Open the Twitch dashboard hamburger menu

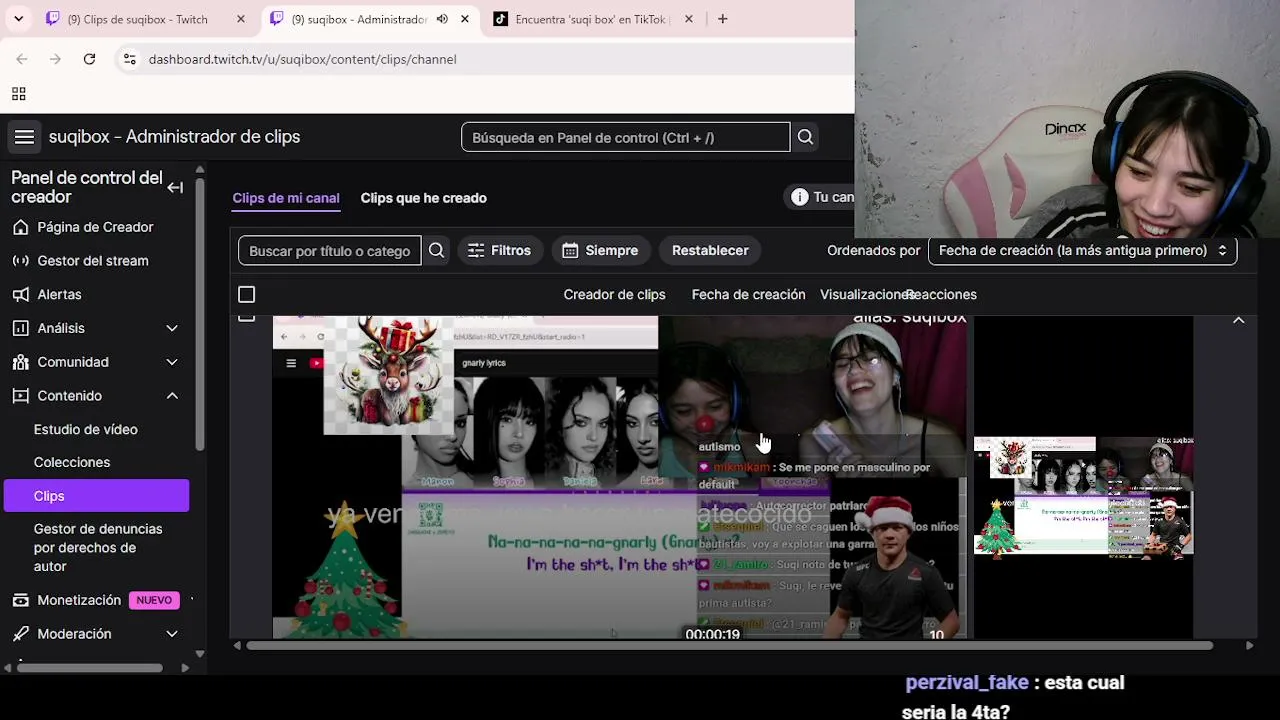pos(24,137)
